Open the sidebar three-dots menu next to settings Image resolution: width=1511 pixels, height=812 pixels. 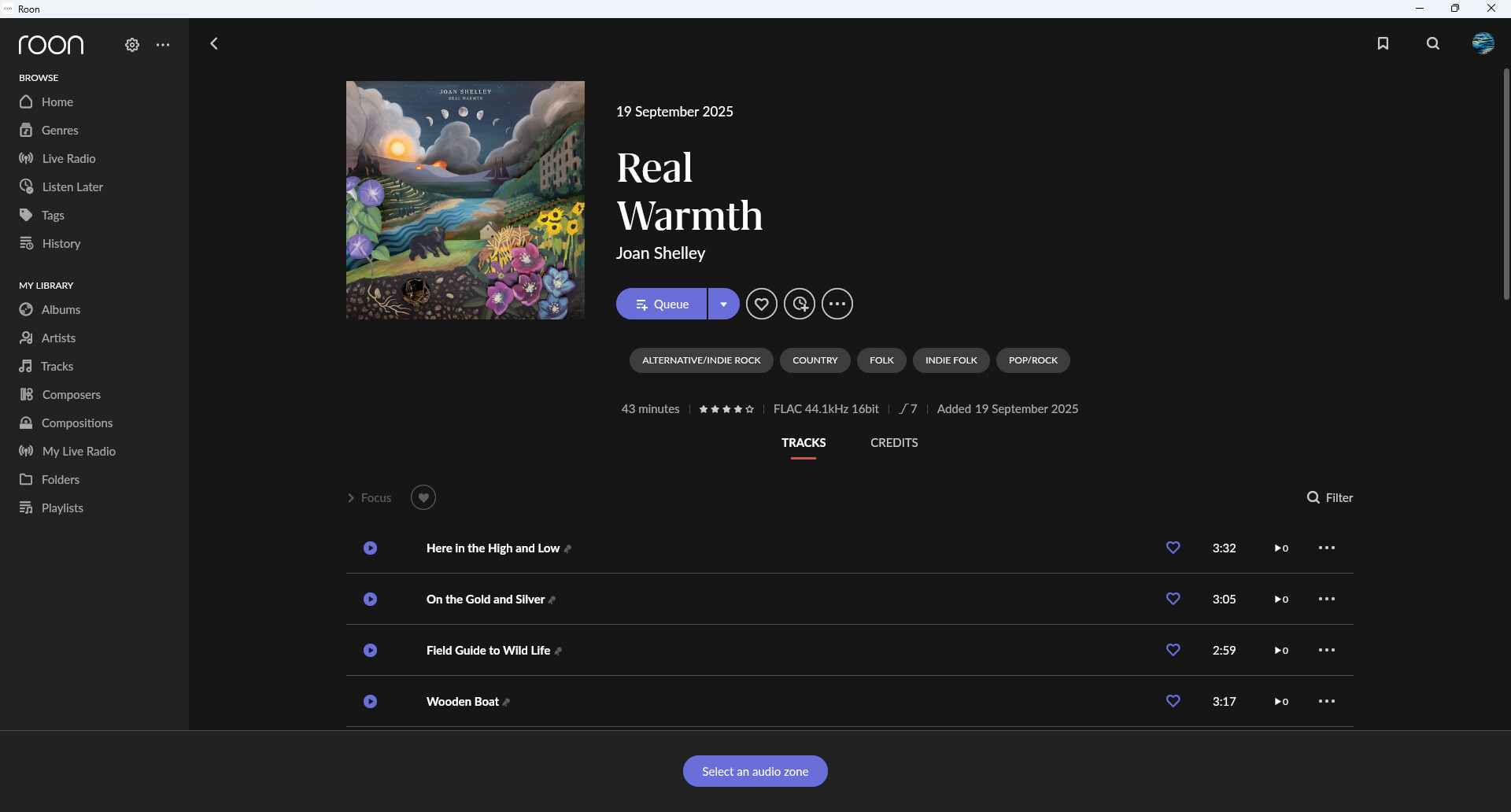(x=163, y=45)
